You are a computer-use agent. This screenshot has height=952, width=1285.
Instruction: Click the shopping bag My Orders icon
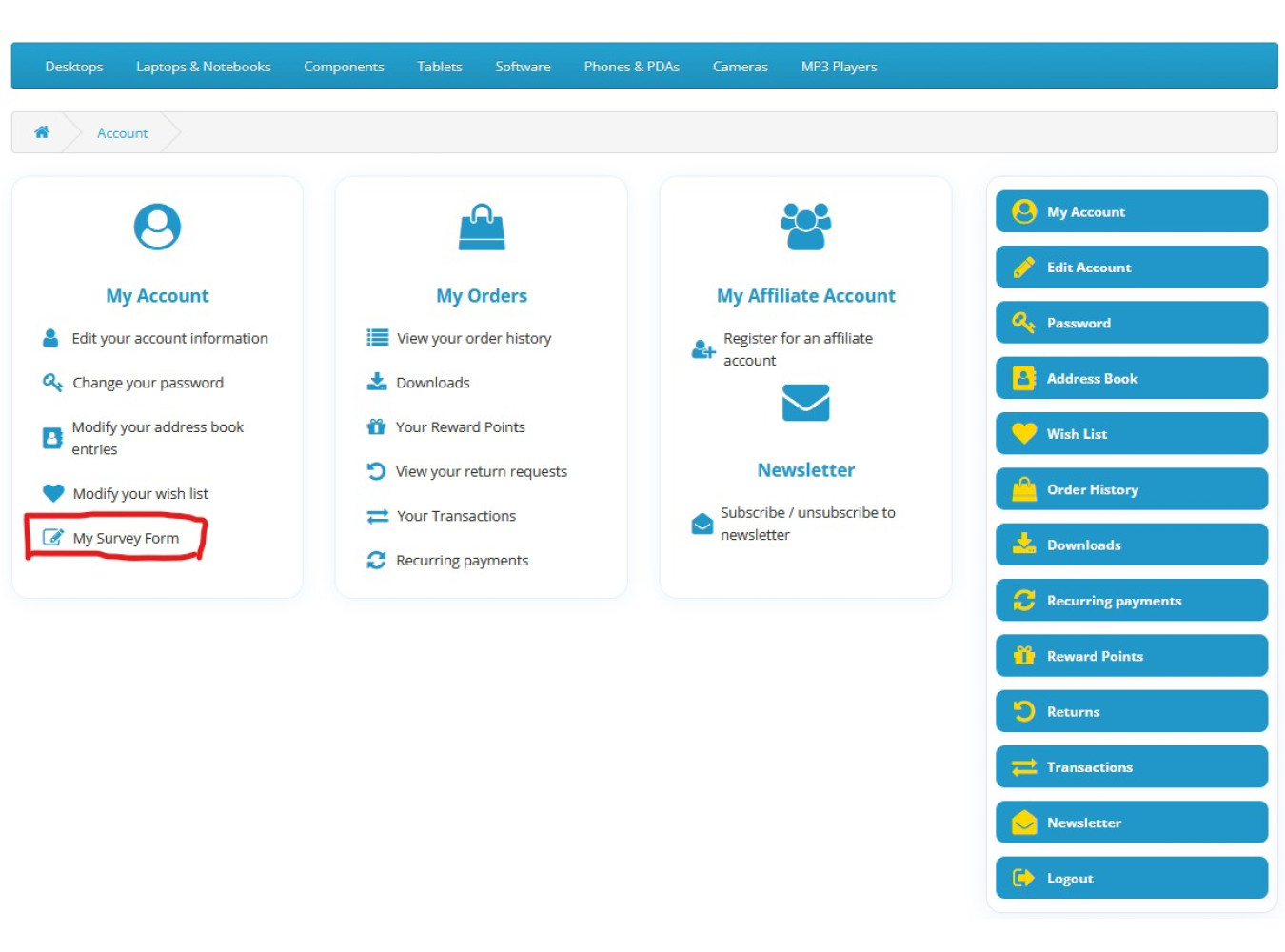[x=482, y=228]
